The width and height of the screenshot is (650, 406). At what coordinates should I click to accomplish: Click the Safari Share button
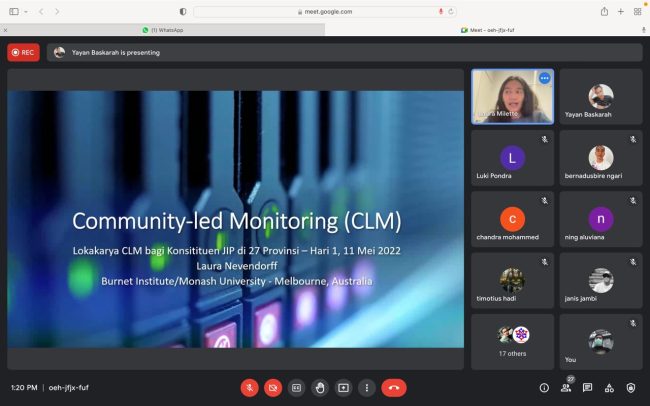pos(604,11)
